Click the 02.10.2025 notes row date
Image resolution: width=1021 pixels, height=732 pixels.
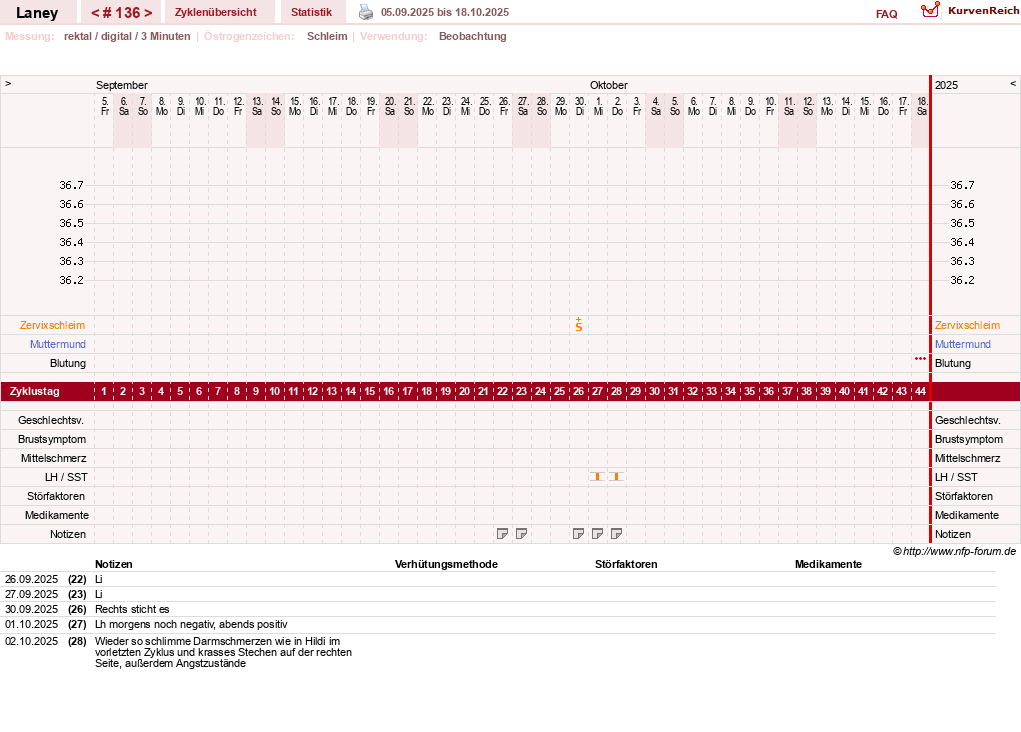31,641
